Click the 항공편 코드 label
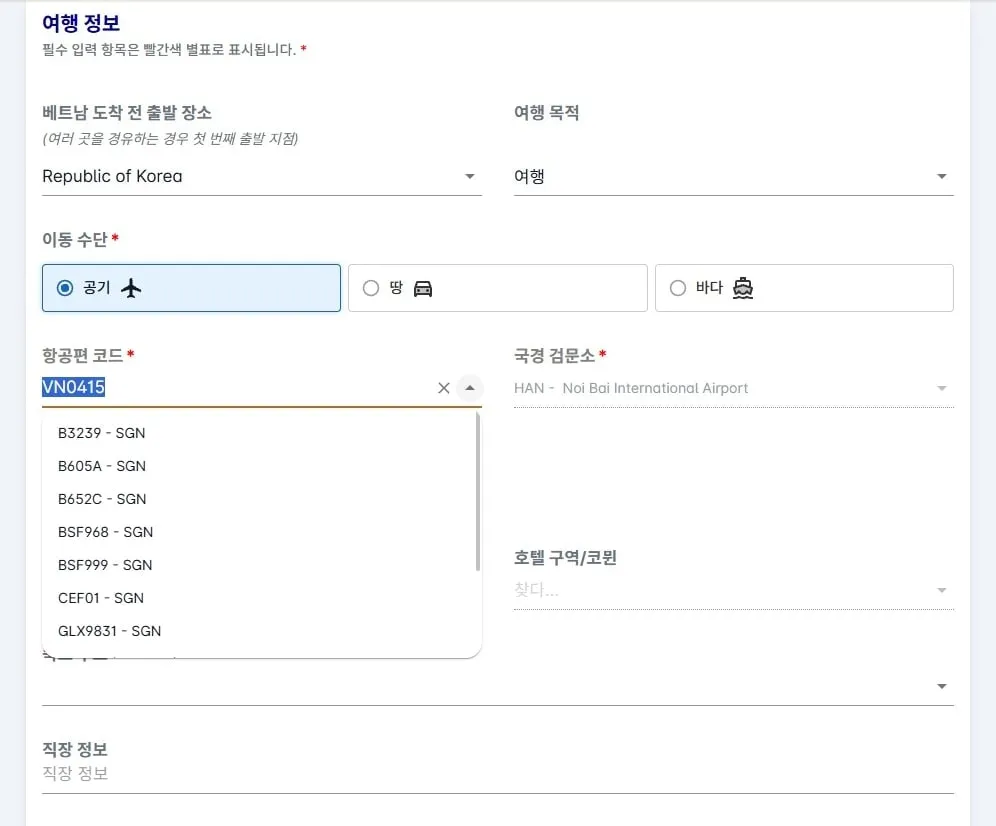996x826 pixels. point(83,355)
